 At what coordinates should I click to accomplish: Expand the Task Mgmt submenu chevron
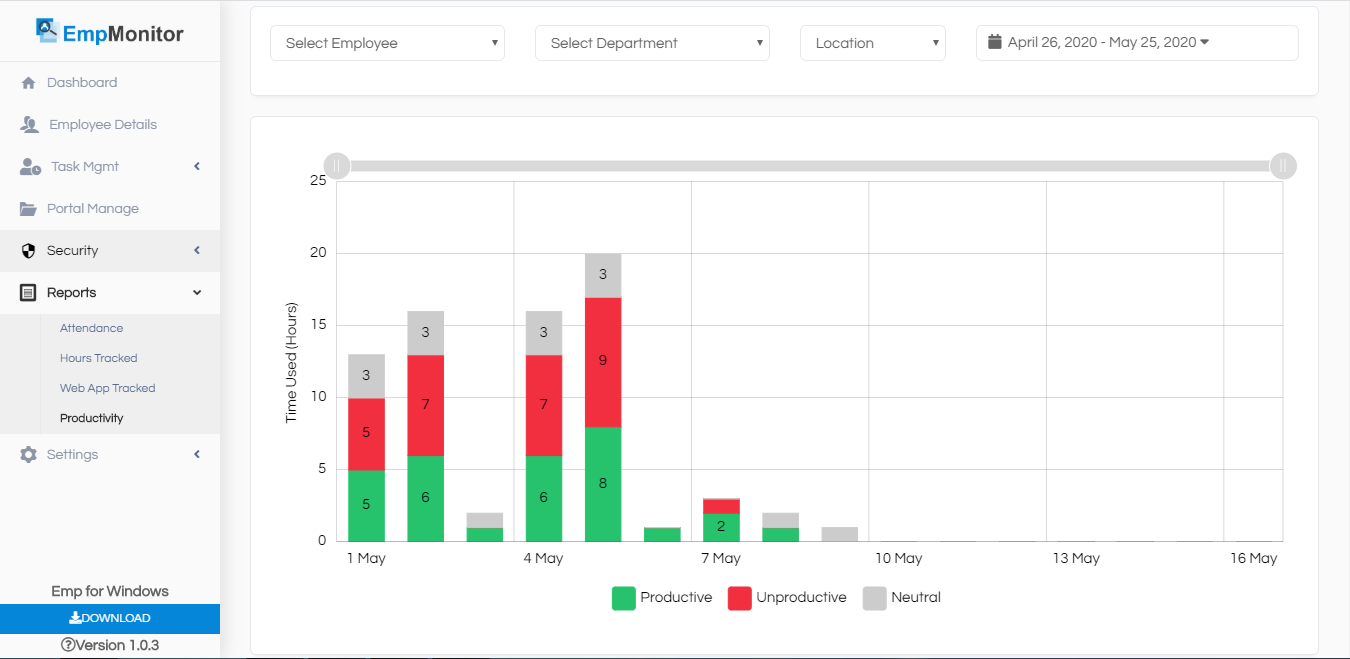coord(197,167)
